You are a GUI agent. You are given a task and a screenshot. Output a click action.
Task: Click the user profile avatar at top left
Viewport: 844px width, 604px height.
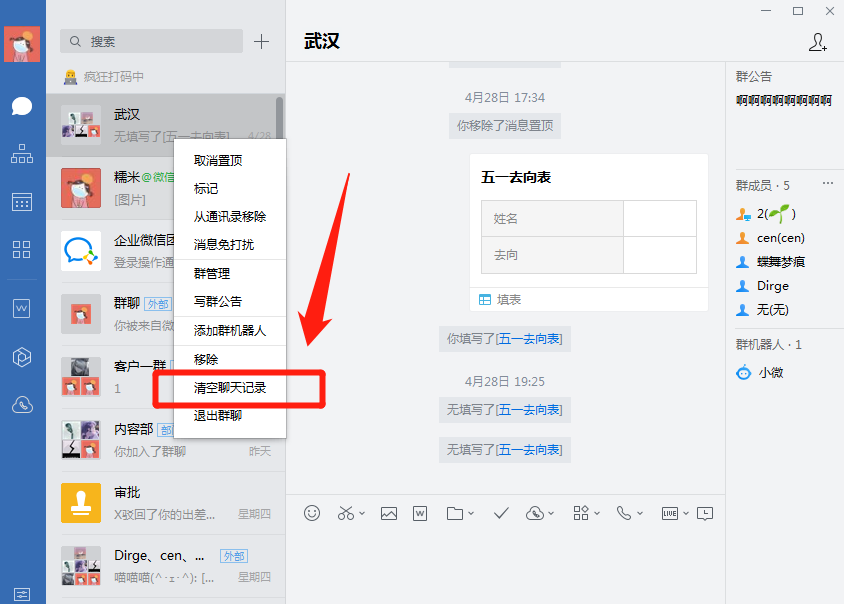click(22, 44)
